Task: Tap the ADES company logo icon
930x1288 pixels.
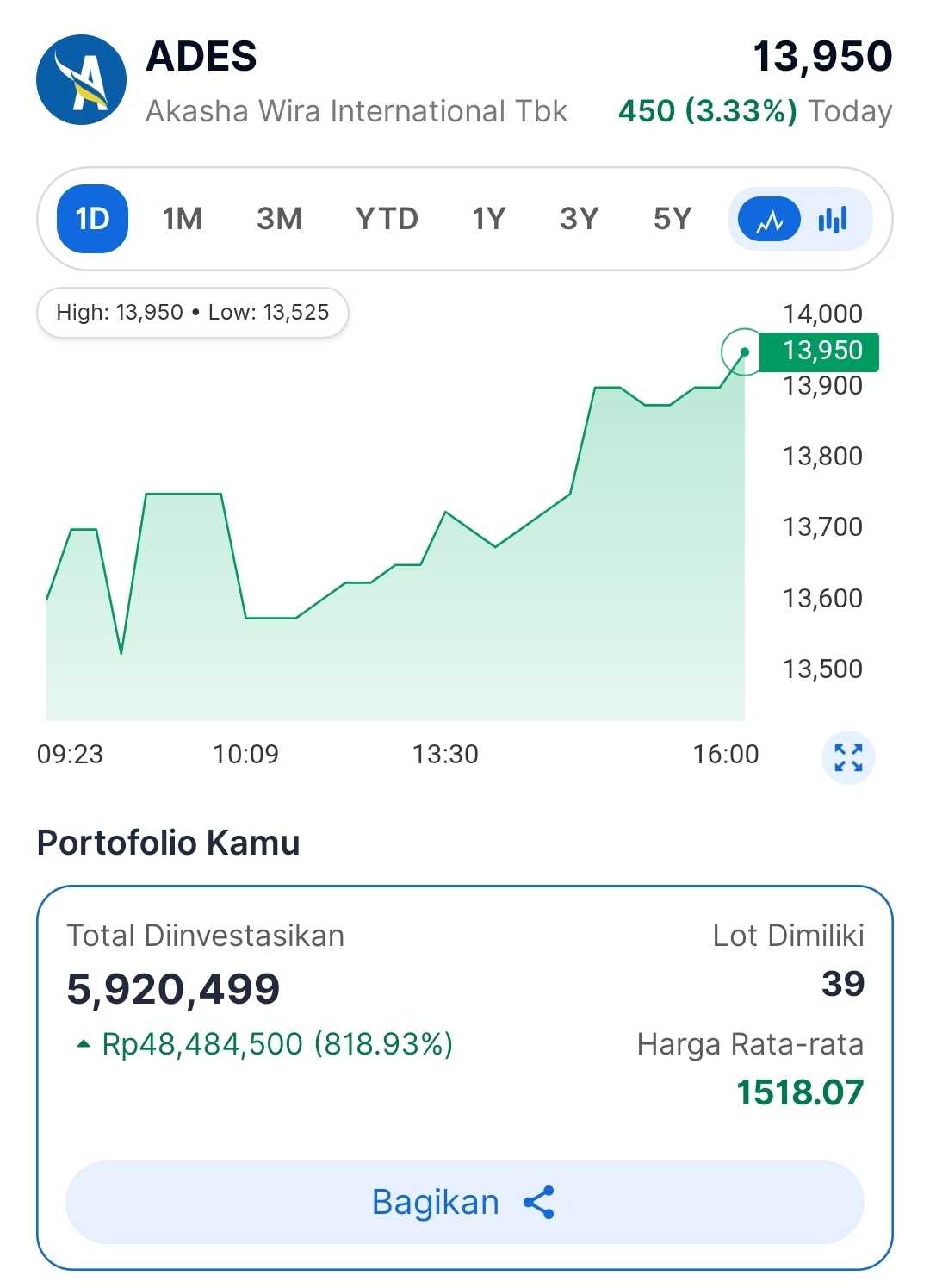Action: tap(81, 80)
